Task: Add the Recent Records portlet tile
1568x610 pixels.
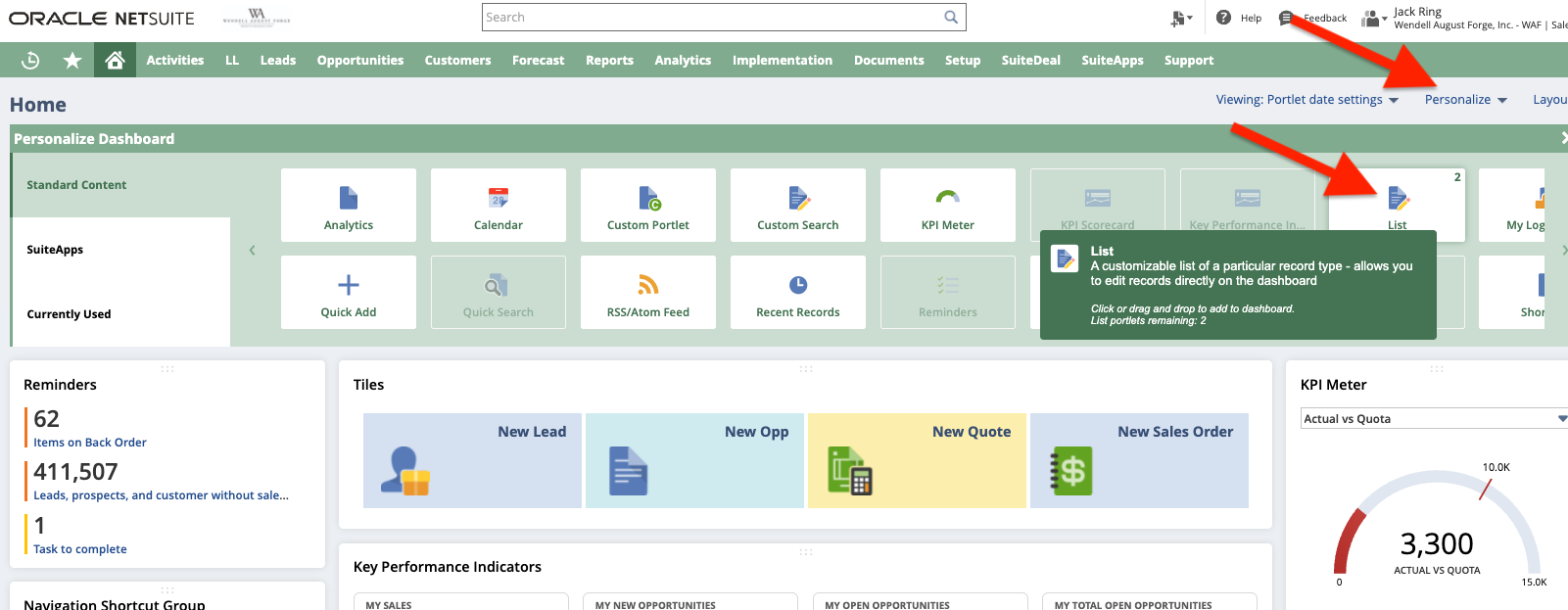Action: pos(798,292)
